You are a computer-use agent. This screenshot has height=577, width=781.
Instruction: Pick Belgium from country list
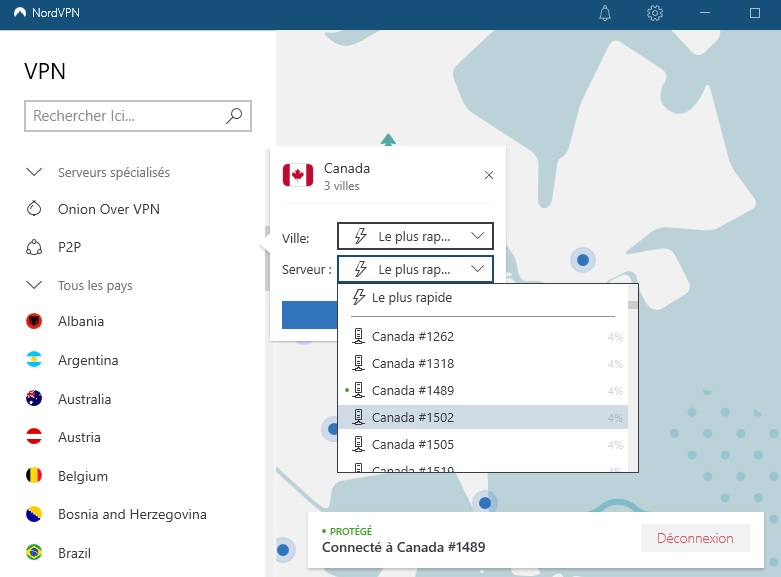click(83, 476)
